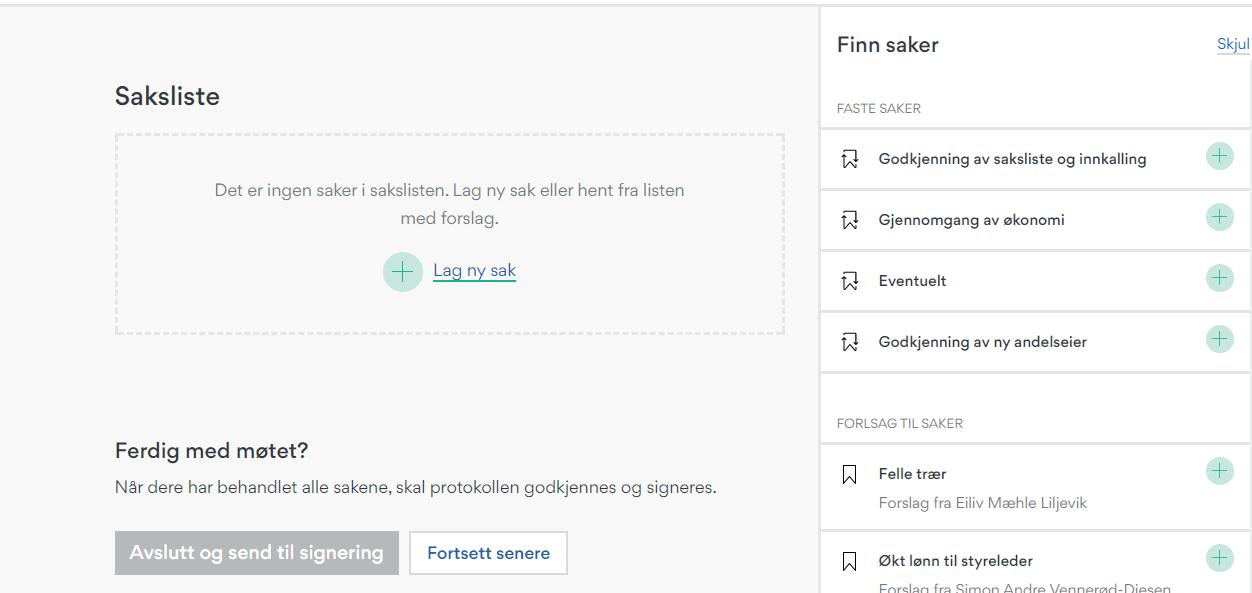The image size is (1252, 593).
Task: Add 'Eventuelt' using its plus icon
Action: click(1219, 279)
